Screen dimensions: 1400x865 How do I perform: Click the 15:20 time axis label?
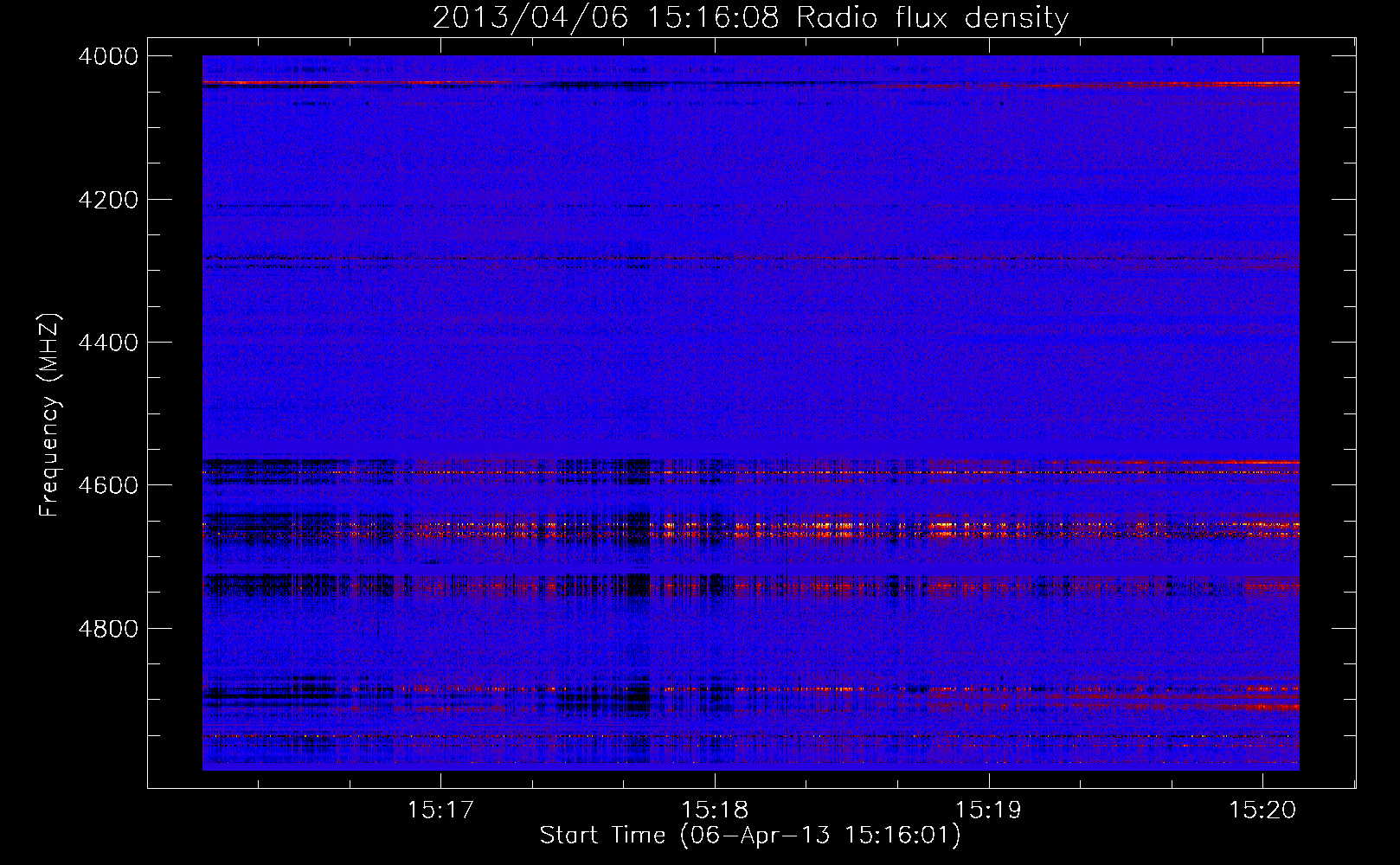pyautogui.click(x=1262, y=811)
